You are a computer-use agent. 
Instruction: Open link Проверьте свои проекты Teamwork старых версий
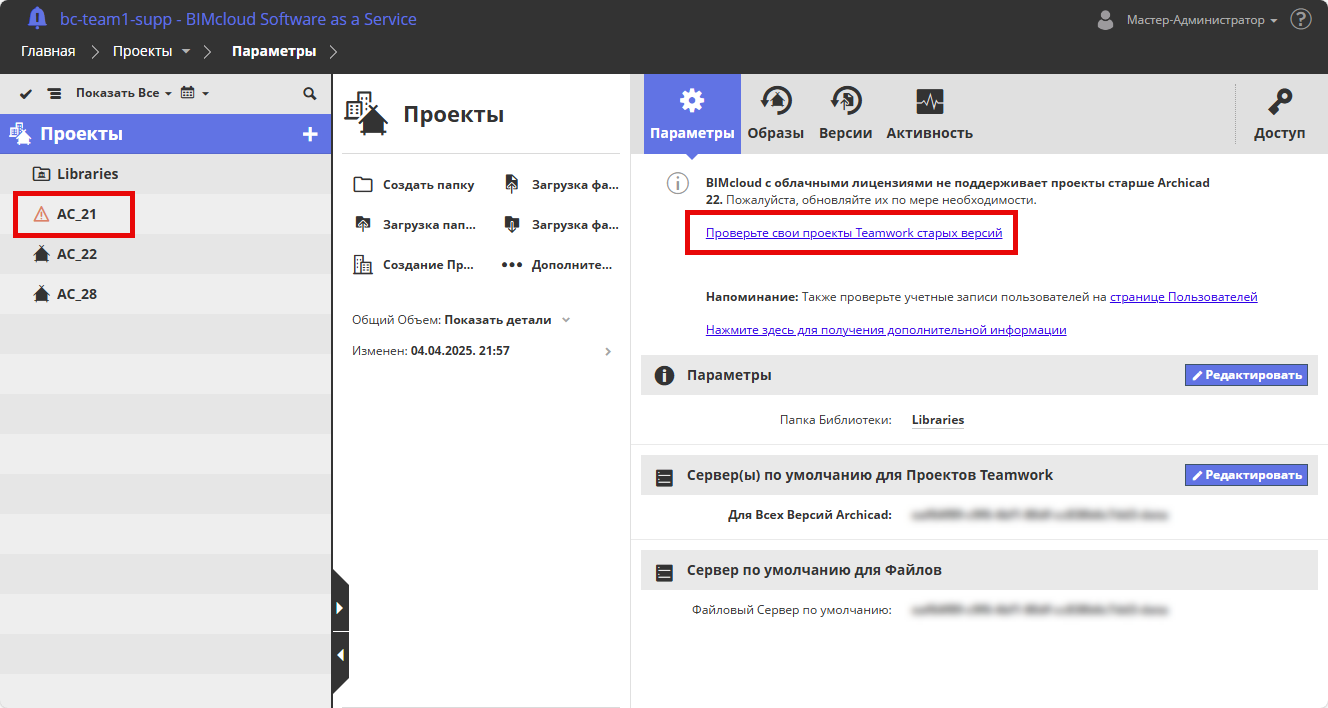pos(854,233)
